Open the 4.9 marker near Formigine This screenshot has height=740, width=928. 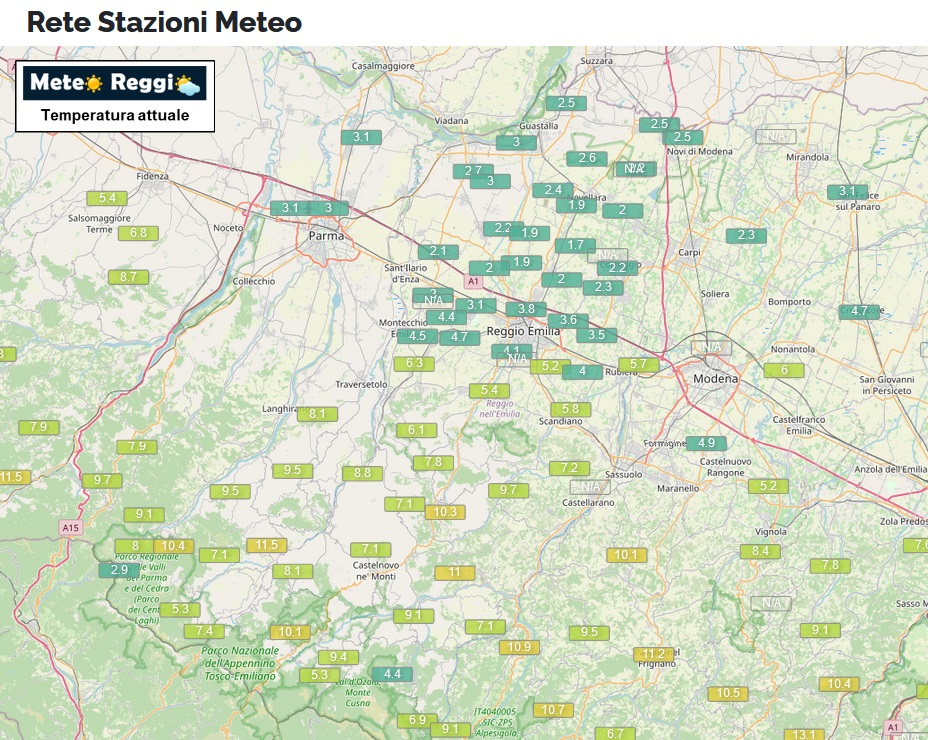tap(706, 443)
